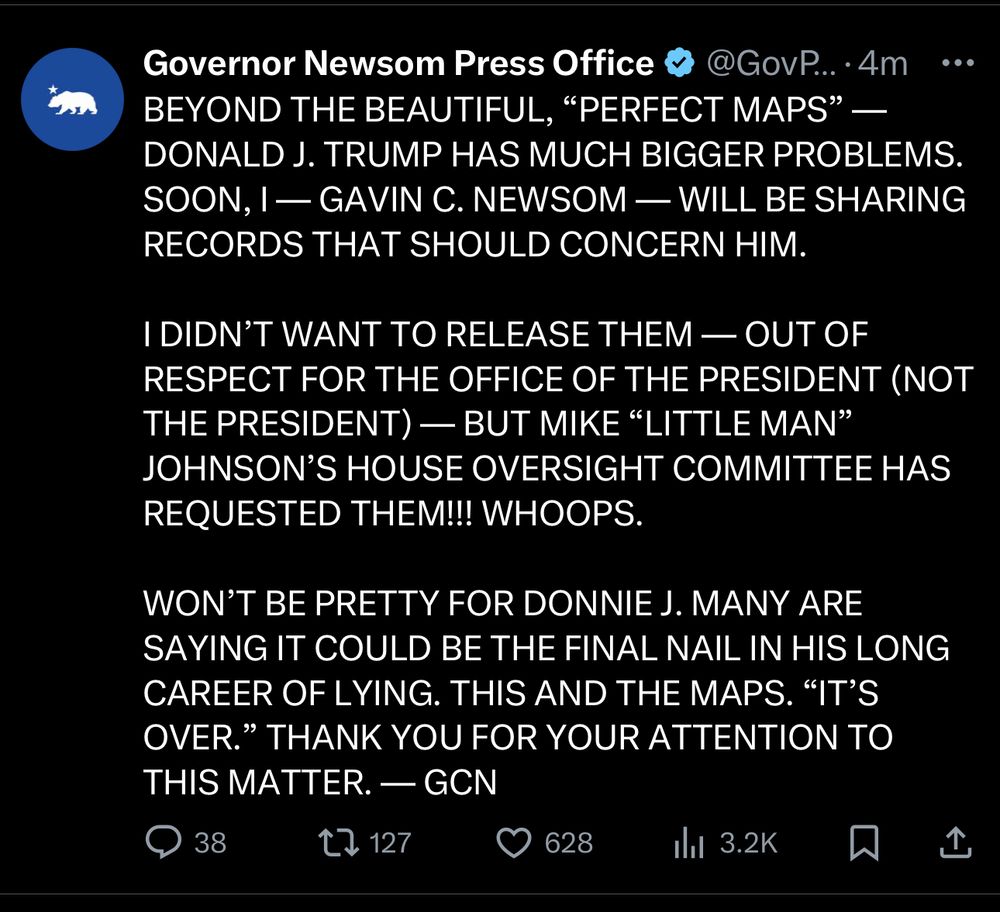Click the 628 likes count
This screenshot has height=912, width=1000.
pos(569,842)
